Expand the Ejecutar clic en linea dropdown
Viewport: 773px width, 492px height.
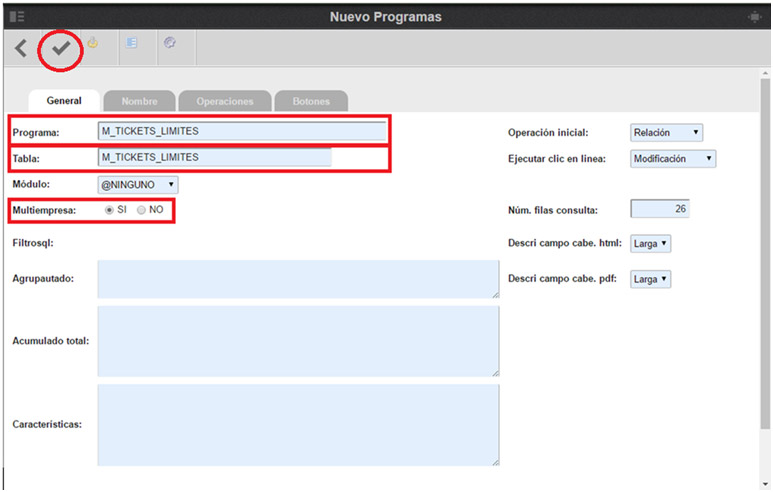tap(673, 159)
